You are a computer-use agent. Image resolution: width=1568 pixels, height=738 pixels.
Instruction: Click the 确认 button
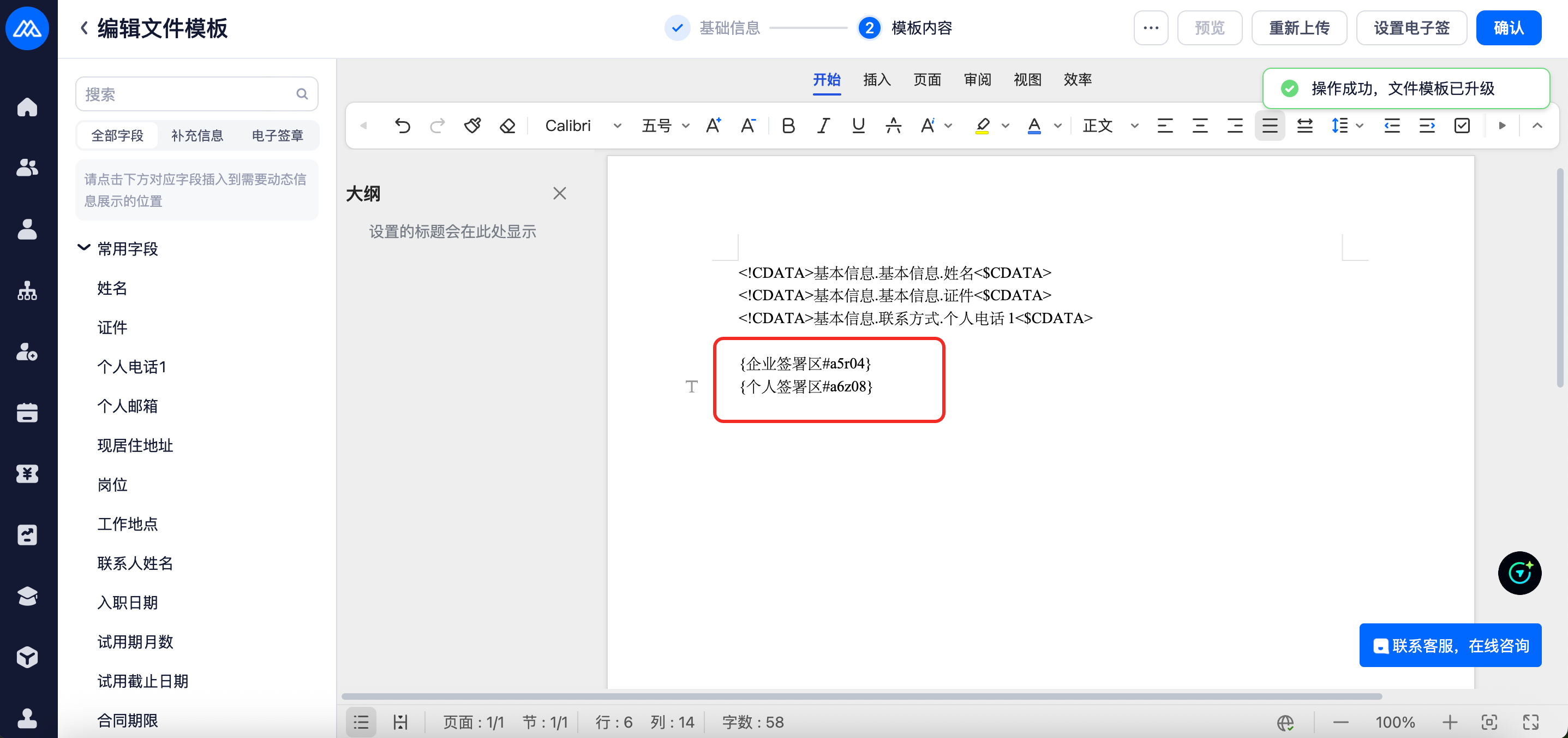[1509, 28]
